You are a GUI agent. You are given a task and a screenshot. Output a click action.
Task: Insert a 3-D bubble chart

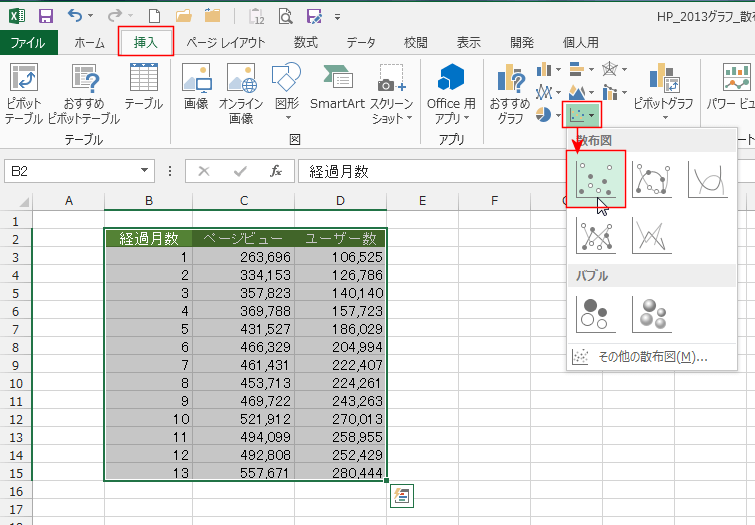pos(652,313)
